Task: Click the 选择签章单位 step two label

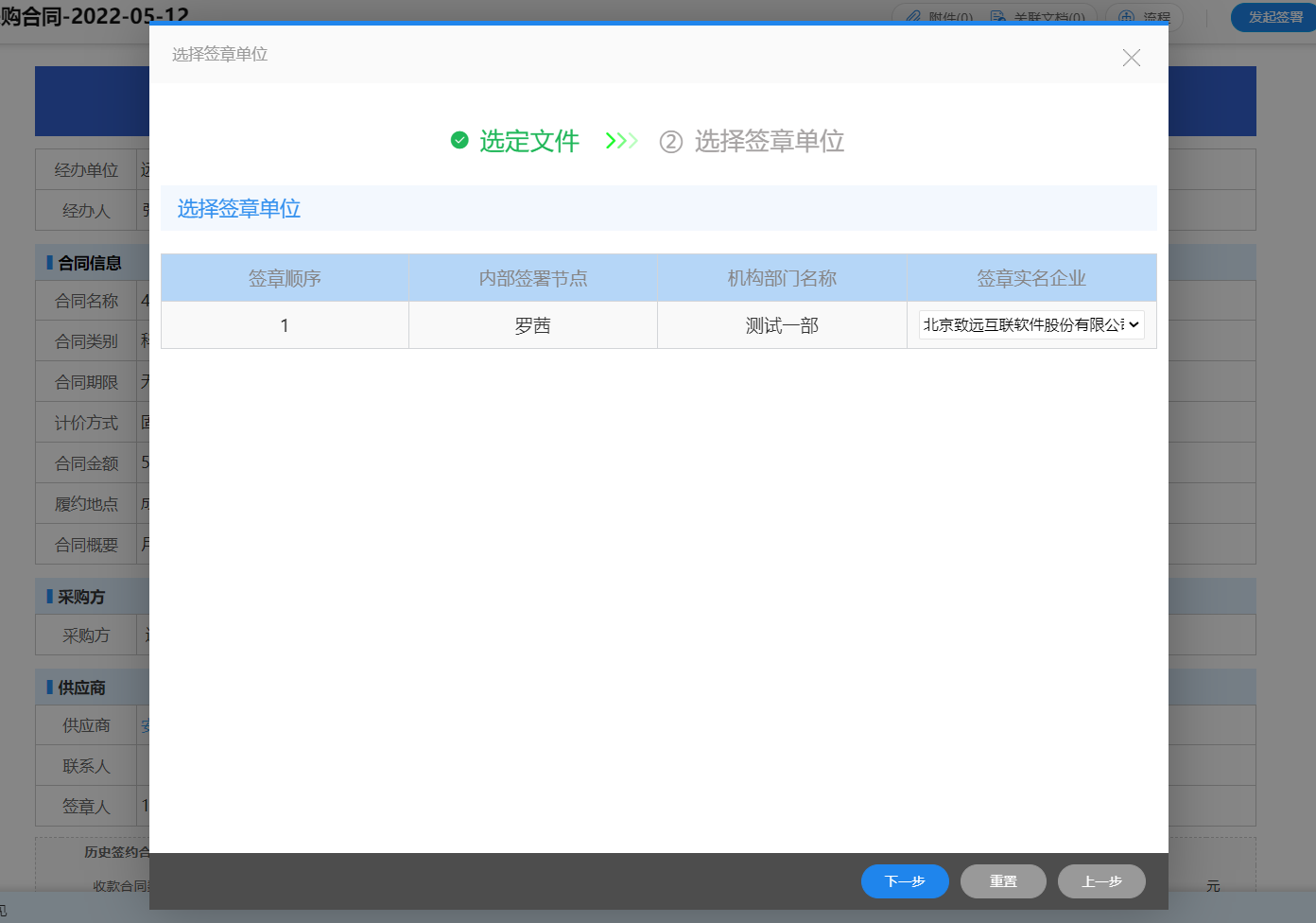Action: pyautogui.click(x=769, y=141)
